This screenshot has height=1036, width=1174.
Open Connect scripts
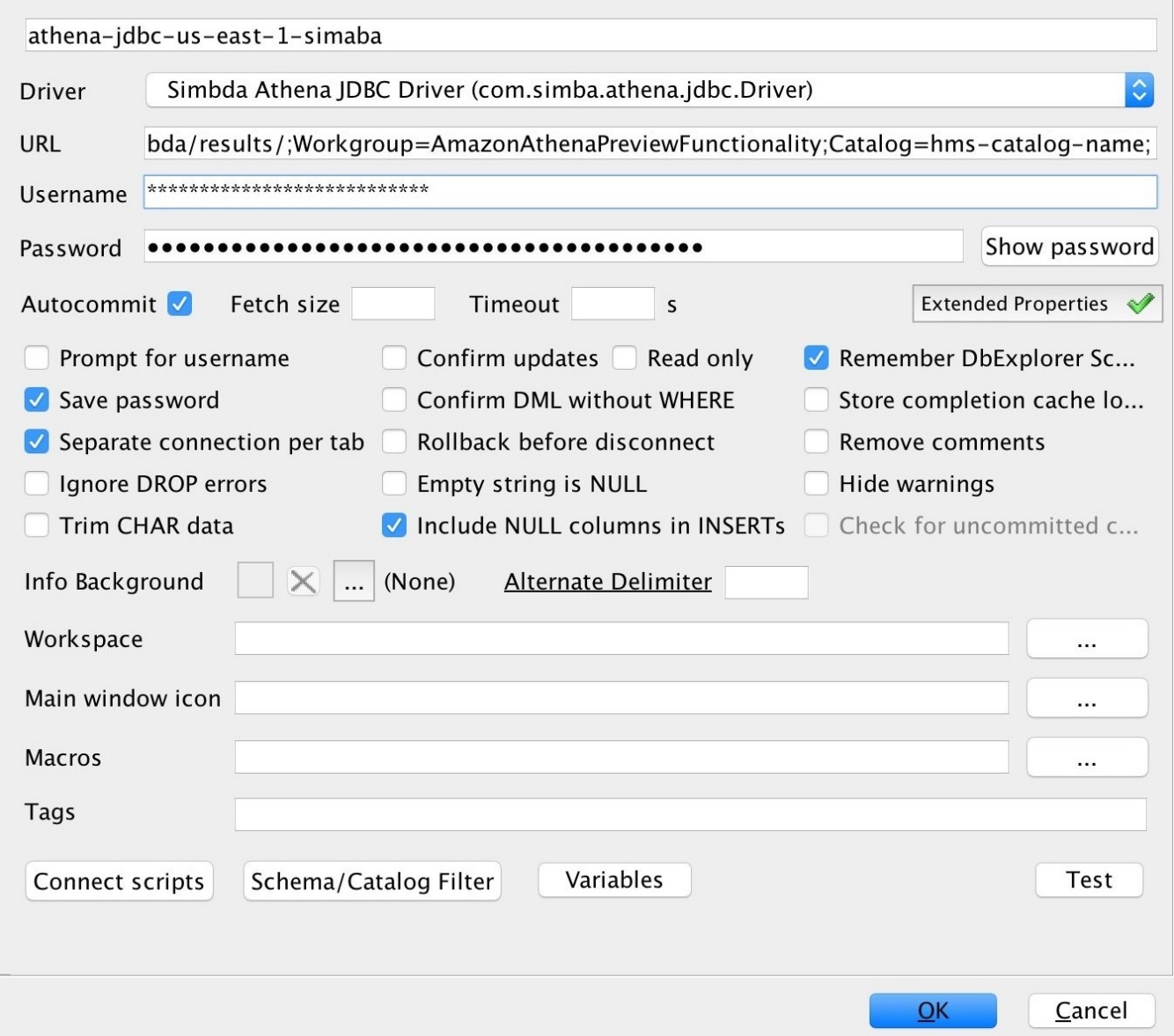[119, 880]
